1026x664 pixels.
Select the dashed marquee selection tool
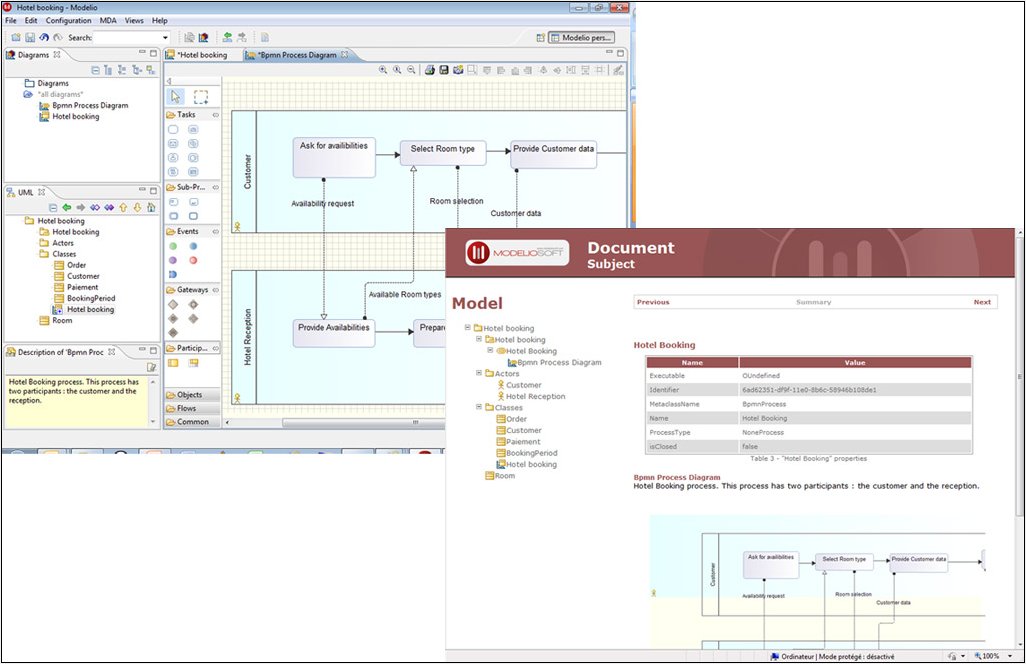pos(201,97)
